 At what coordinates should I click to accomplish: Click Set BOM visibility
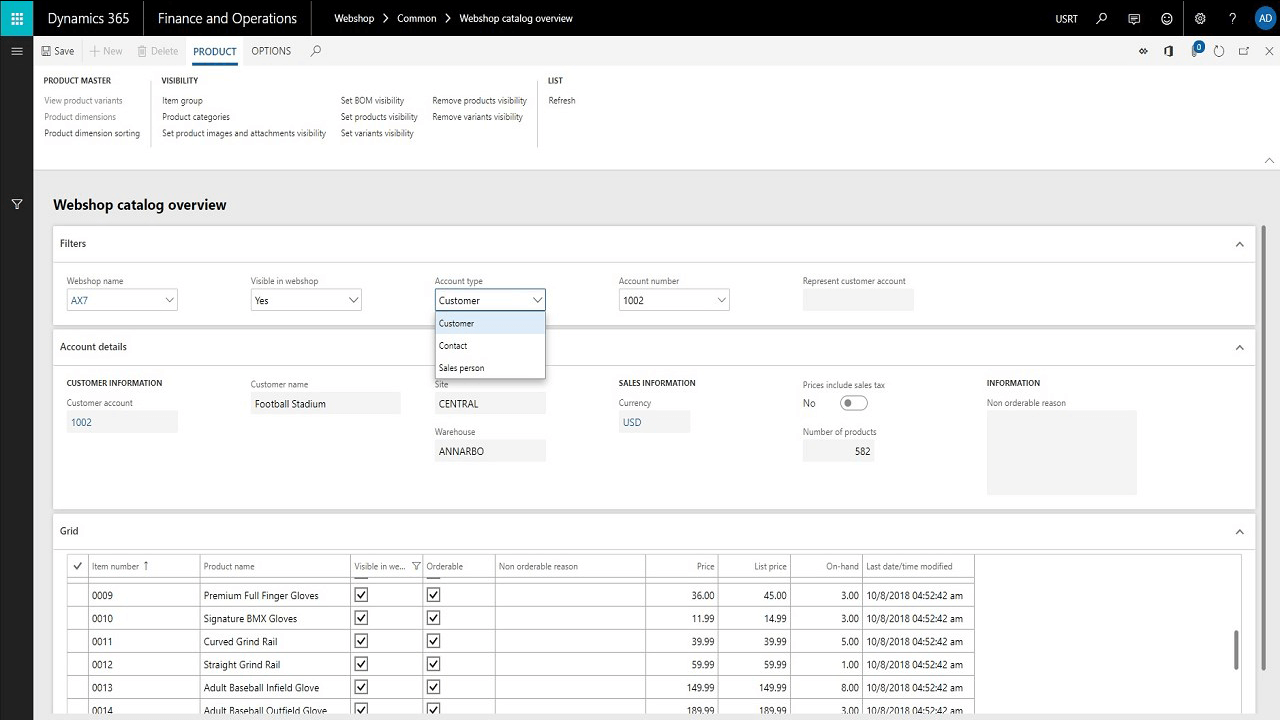click(x=372, y=100)
